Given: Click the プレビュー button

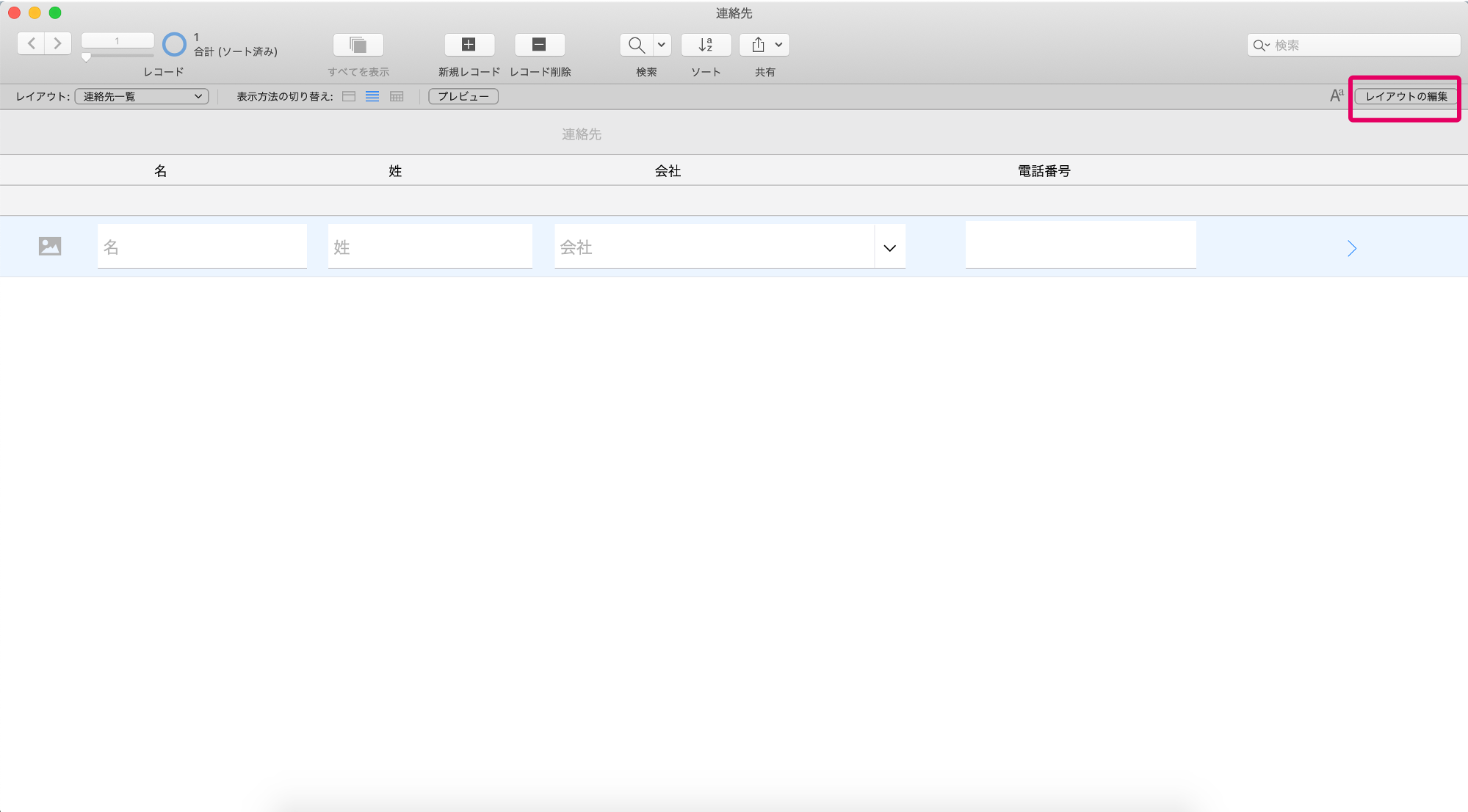Looking at the screenshot, I should 463,96.
